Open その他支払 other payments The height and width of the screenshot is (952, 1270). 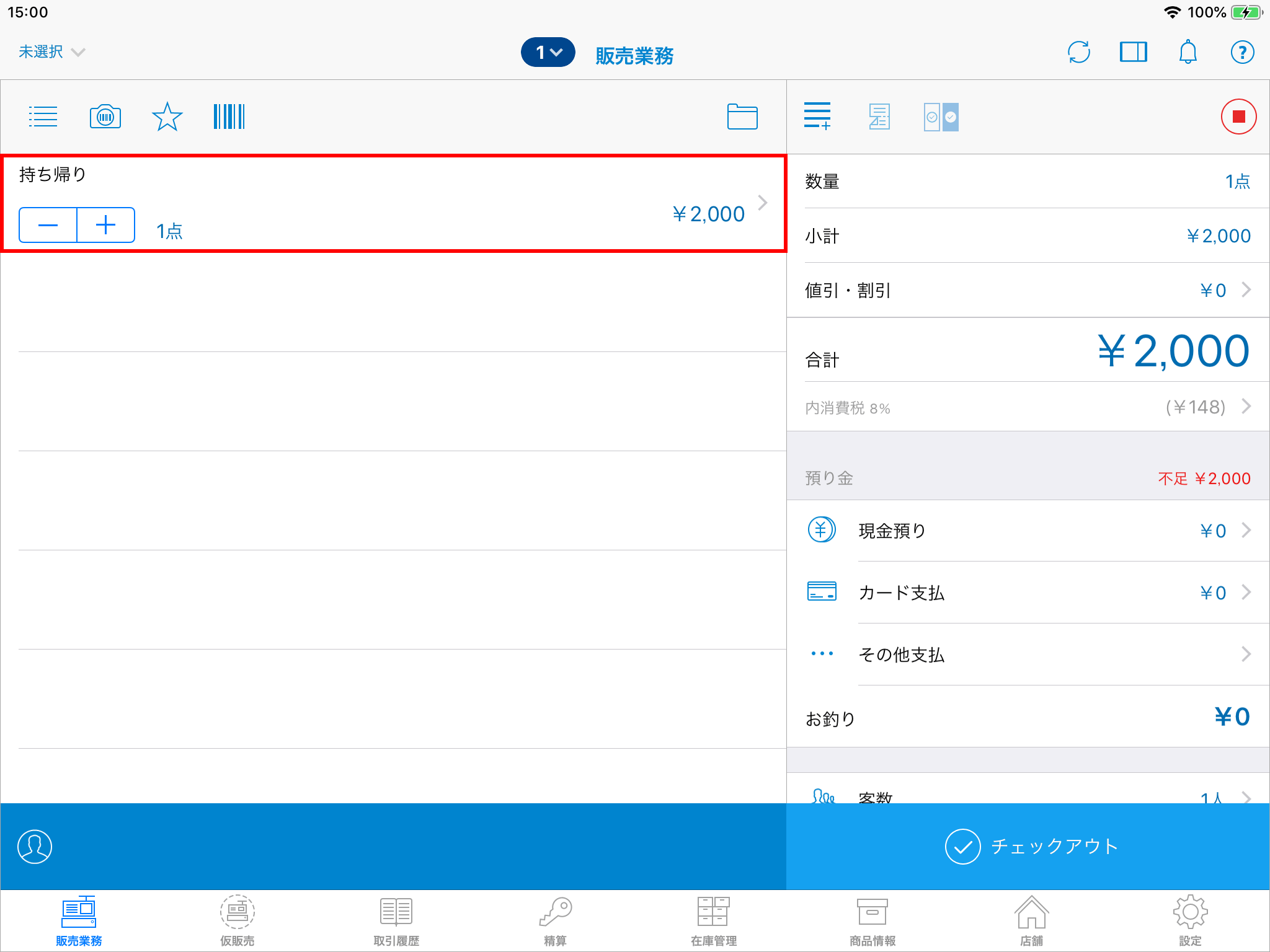click(x=1028, y=654)
